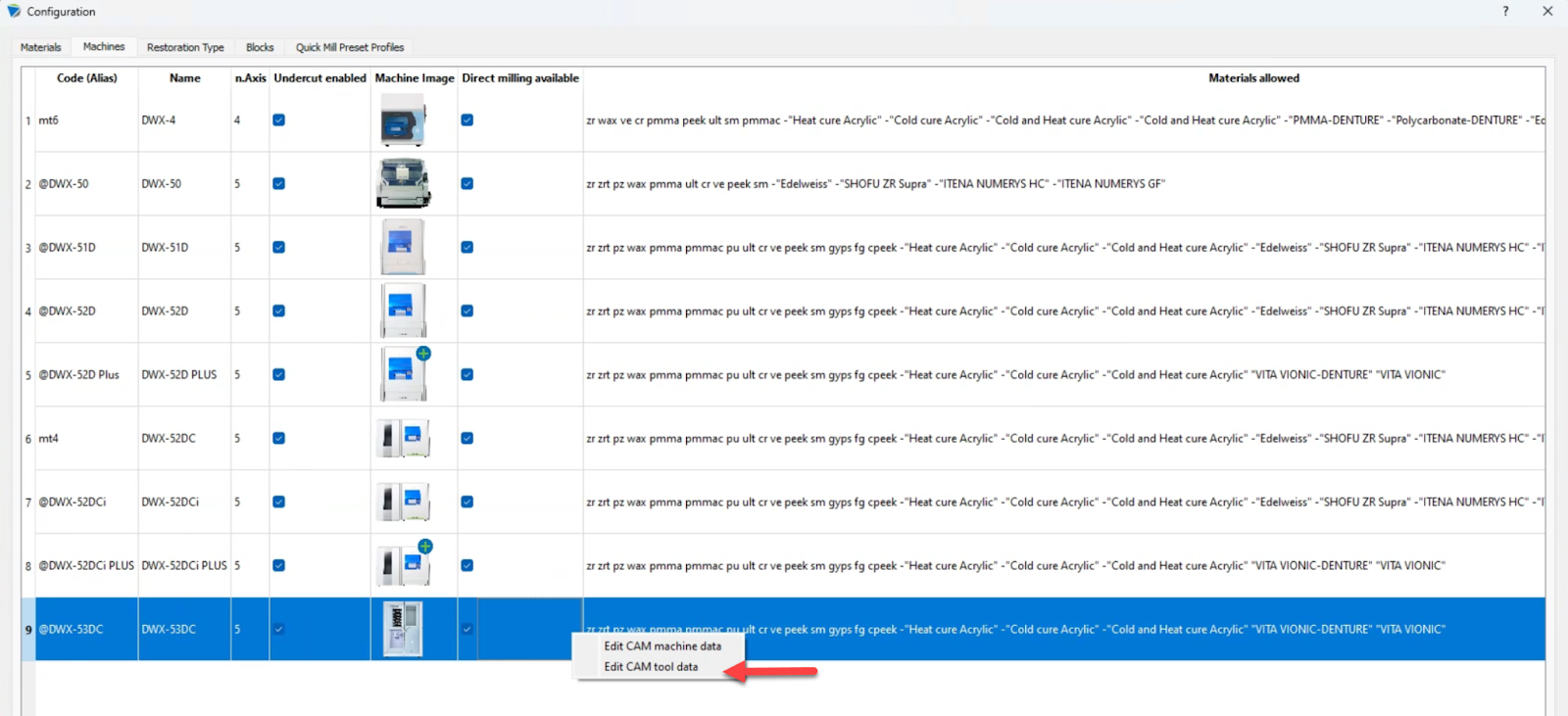Click the DWX-52D PLUS machine image
1568x716 pixels.
point(404,374)
